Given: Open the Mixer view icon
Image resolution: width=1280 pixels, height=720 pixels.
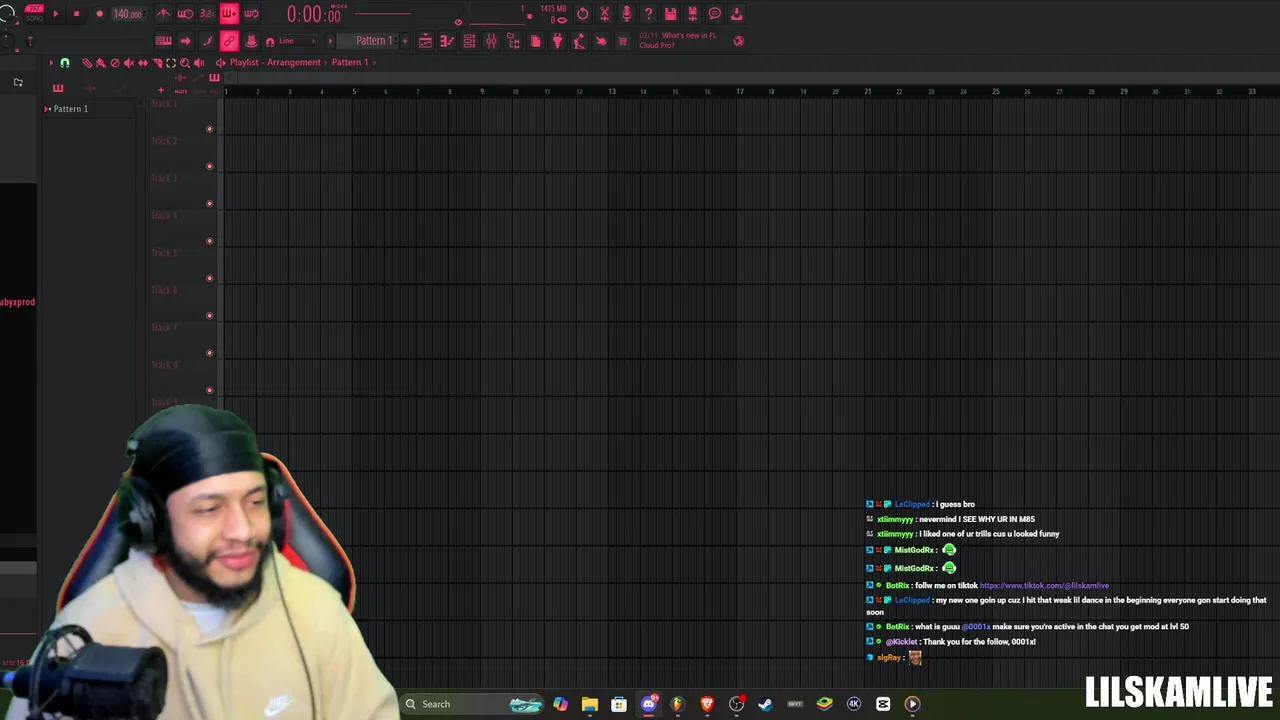Looking at the screenshot, I should (491, 41).
